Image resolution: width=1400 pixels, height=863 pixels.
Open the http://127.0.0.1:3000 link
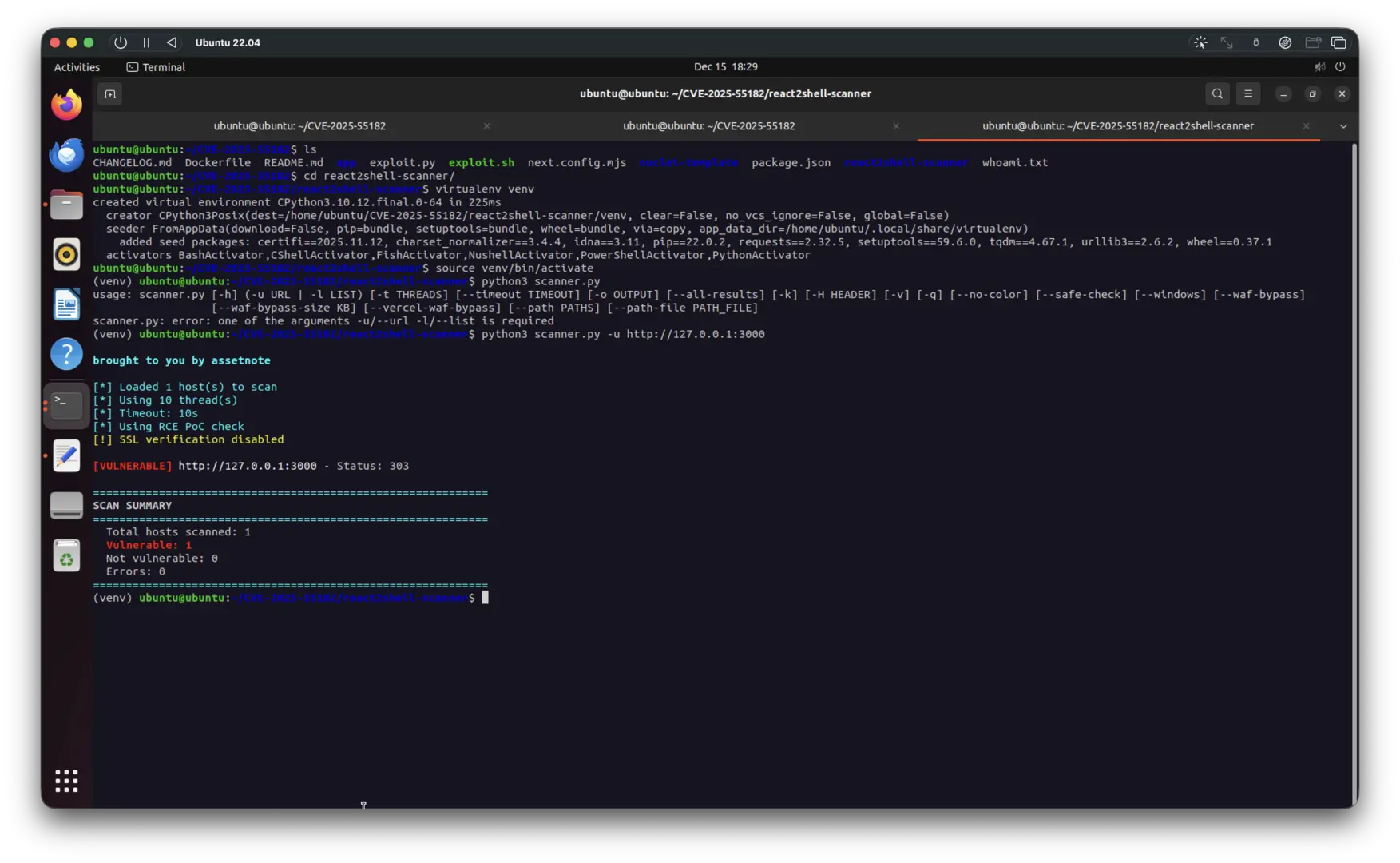[x=246, y=465]
